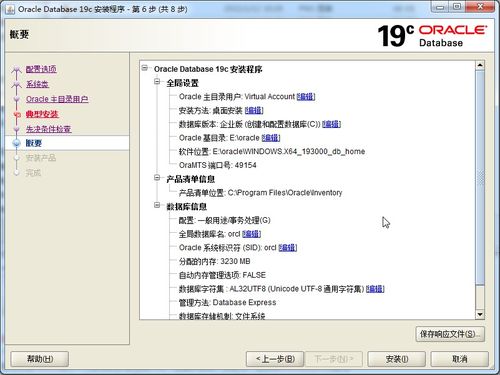Select the 概要 step in sidebar

[x=34, y=143]
